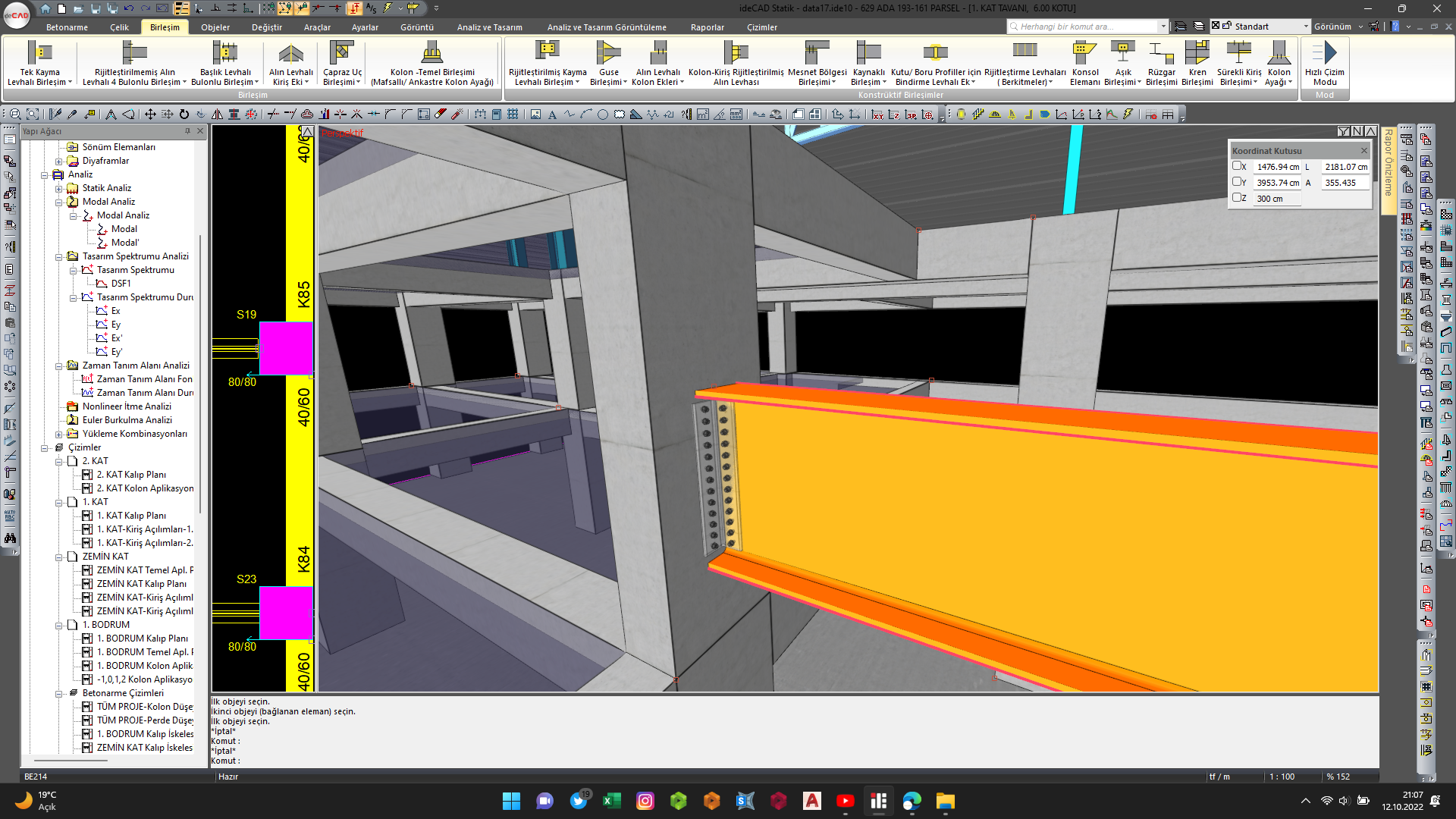The height and width of the screenshot is (819, 1456).
Task: Click the Z coordinate 300 cm field
Action: tap(1277, 199)
